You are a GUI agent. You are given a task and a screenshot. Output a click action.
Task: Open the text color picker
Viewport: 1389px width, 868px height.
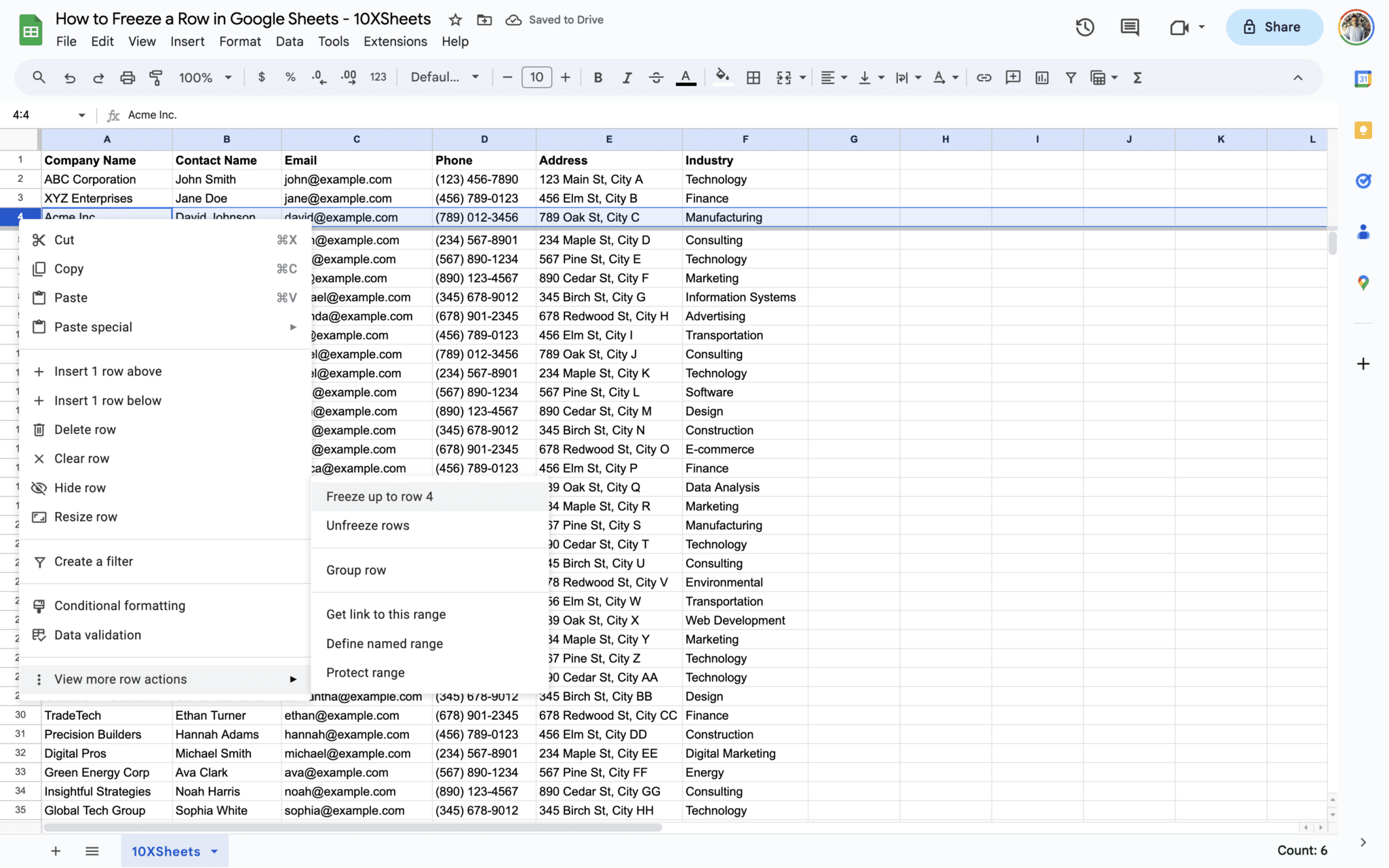pos(686,77)
